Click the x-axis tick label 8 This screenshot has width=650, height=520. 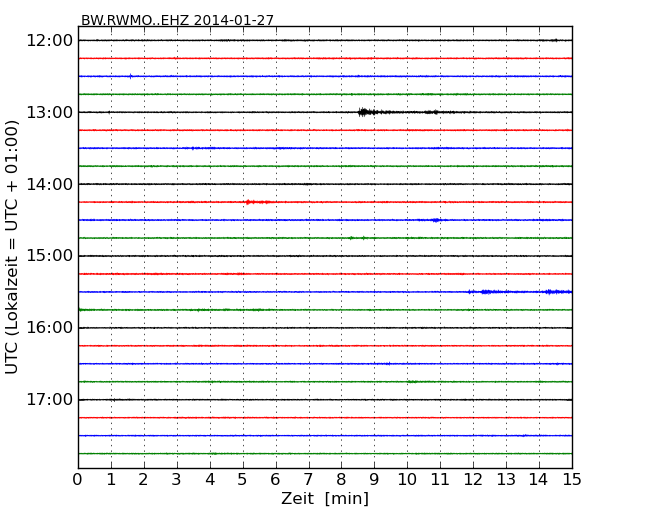pyautogui.click(x=342, y=480)
